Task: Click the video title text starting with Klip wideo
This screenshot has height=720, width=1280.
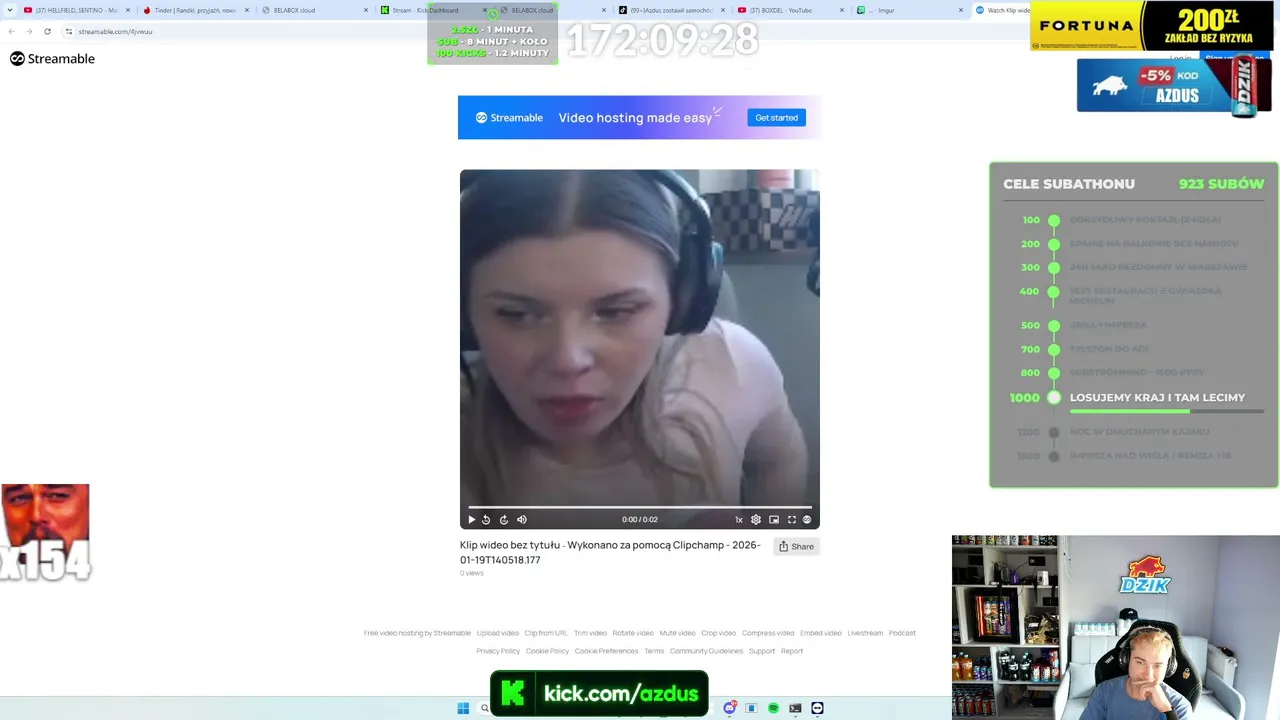Action: coord(610,552)
